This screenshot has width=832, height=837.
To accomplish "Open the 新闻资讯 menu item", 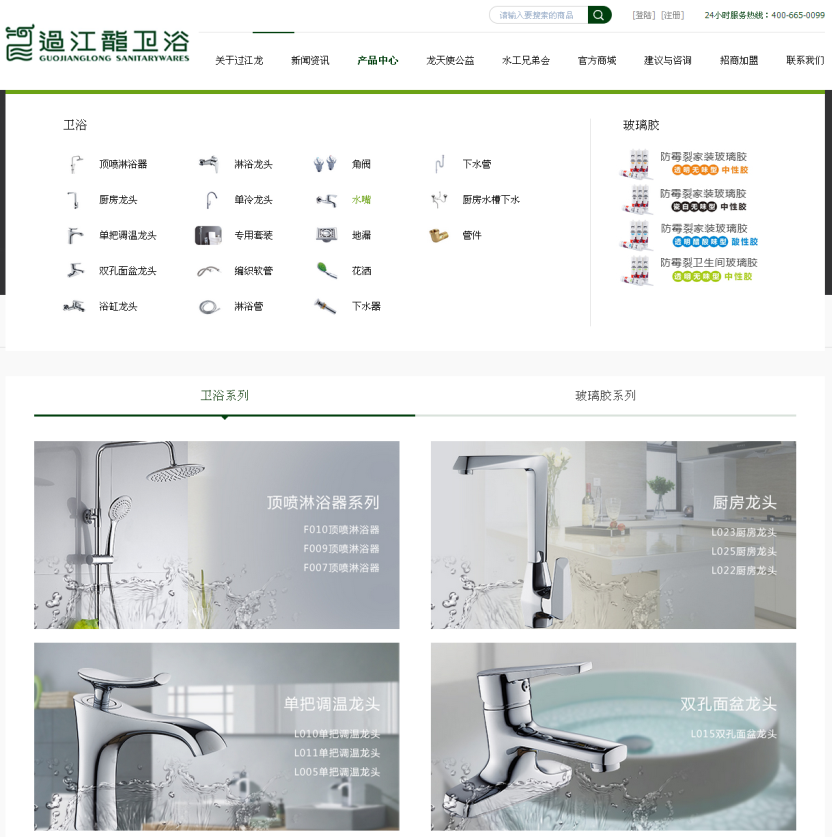I will pos(310,60).
